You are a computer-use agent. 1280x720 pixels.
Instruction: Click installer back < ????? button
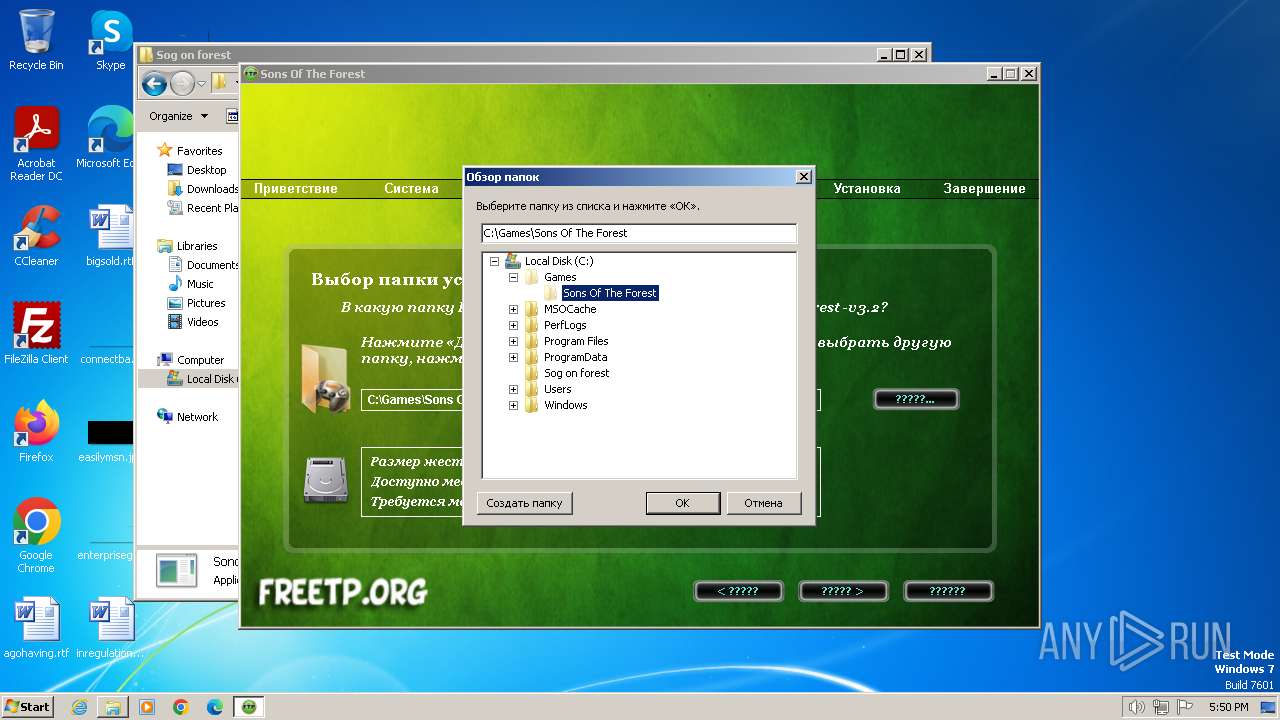738,591
